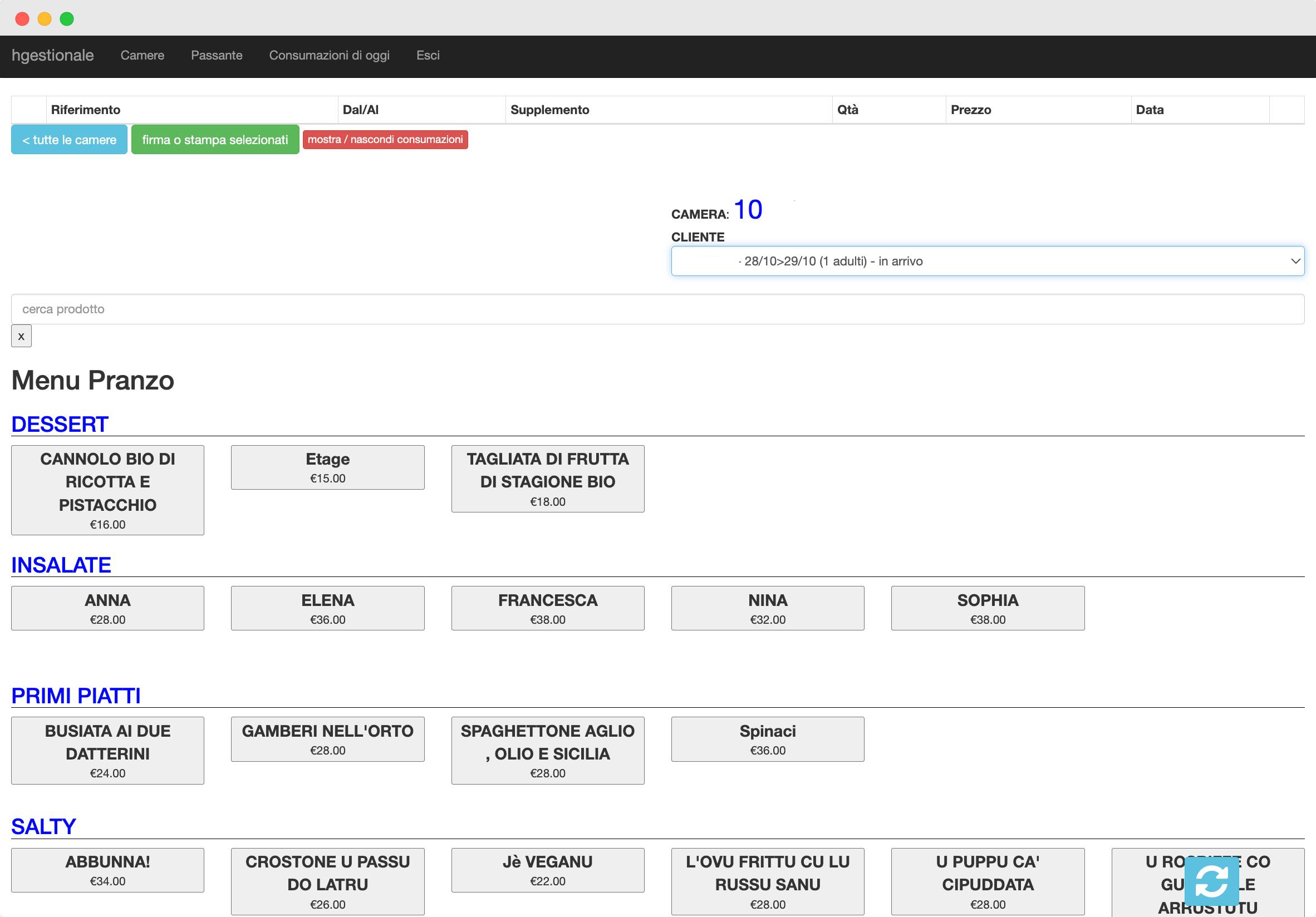Viewport: 1316px width, 917px height.
Task: Click 'firma o stampa selezionati' button
Action: 215,140
